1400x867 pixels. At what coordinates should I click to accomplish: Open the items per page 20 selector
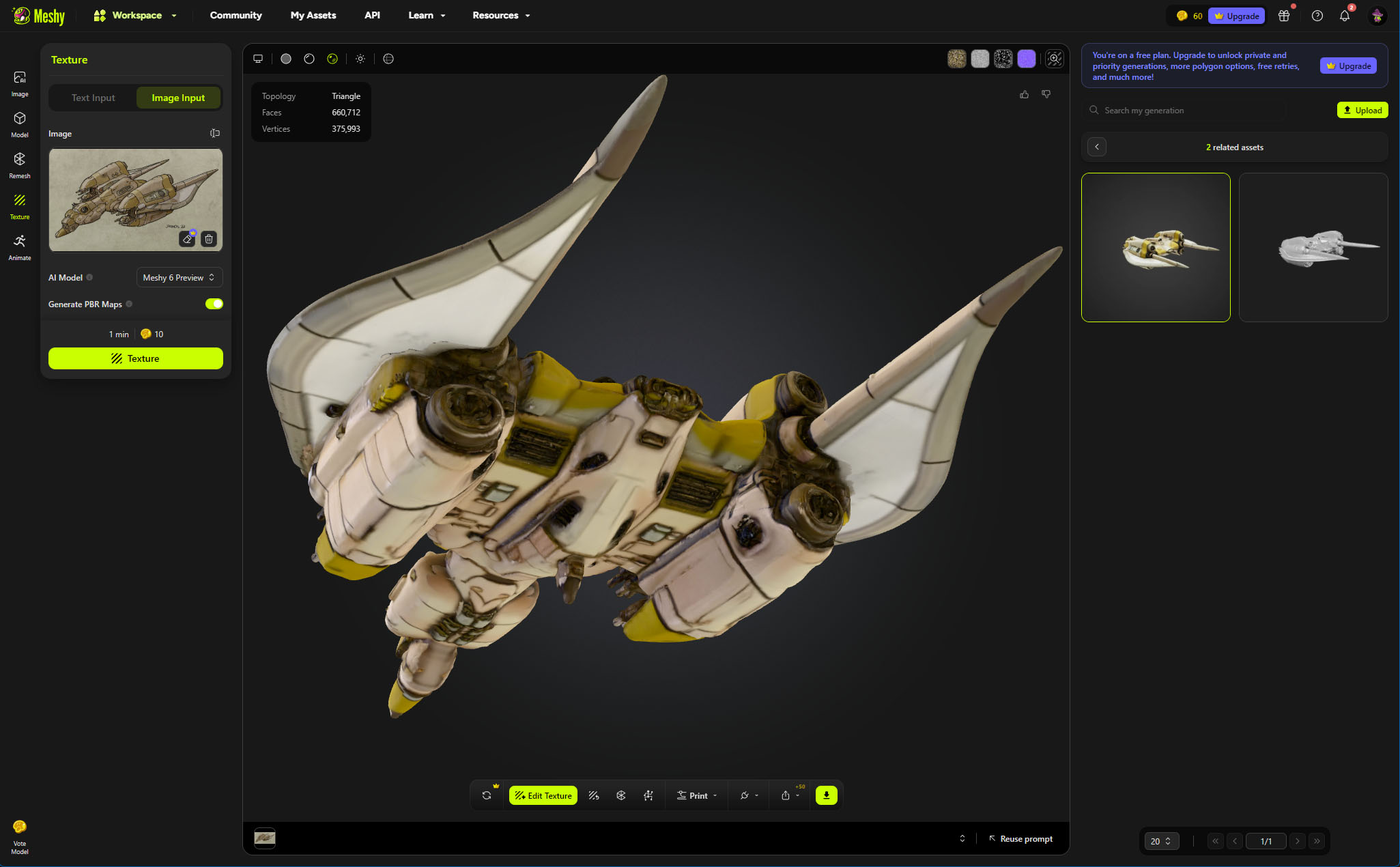(1160, 841)
